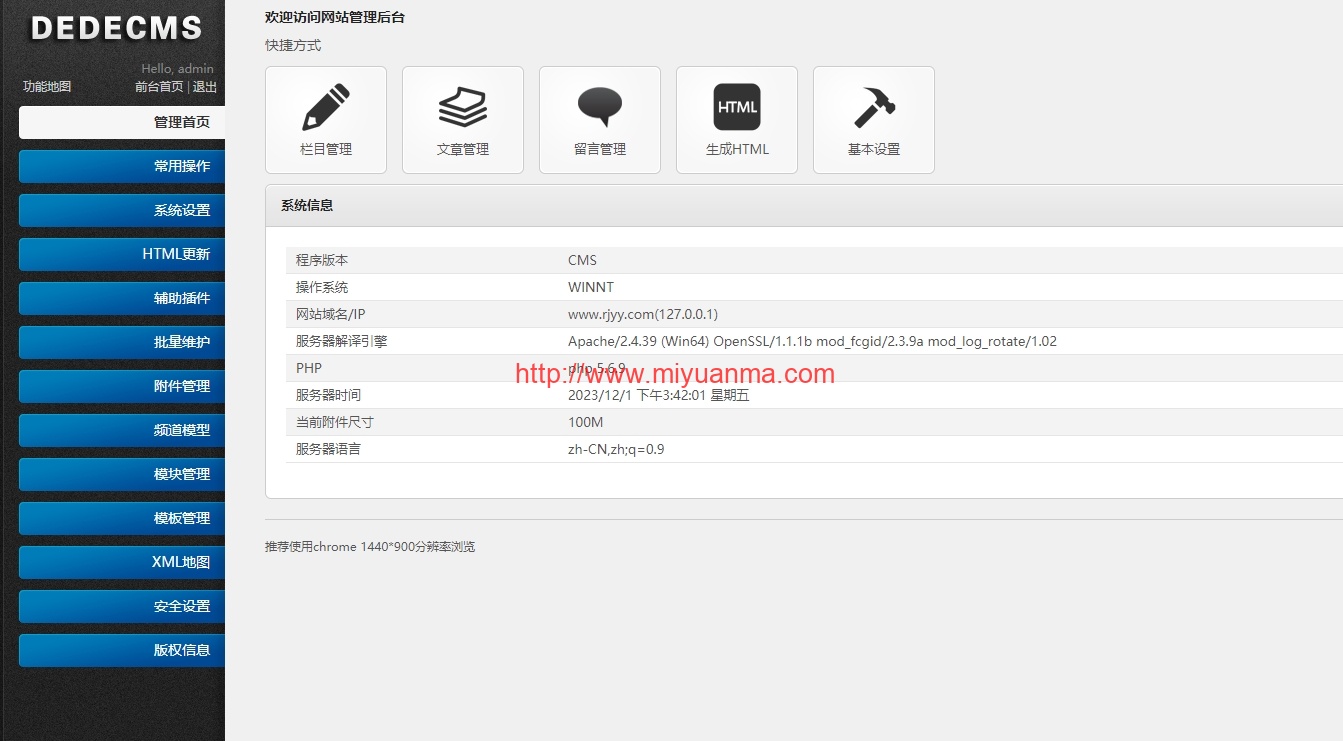Click the 程序版本 row label
Viewport: 1343px width, 741px height.
coord(322,260)
